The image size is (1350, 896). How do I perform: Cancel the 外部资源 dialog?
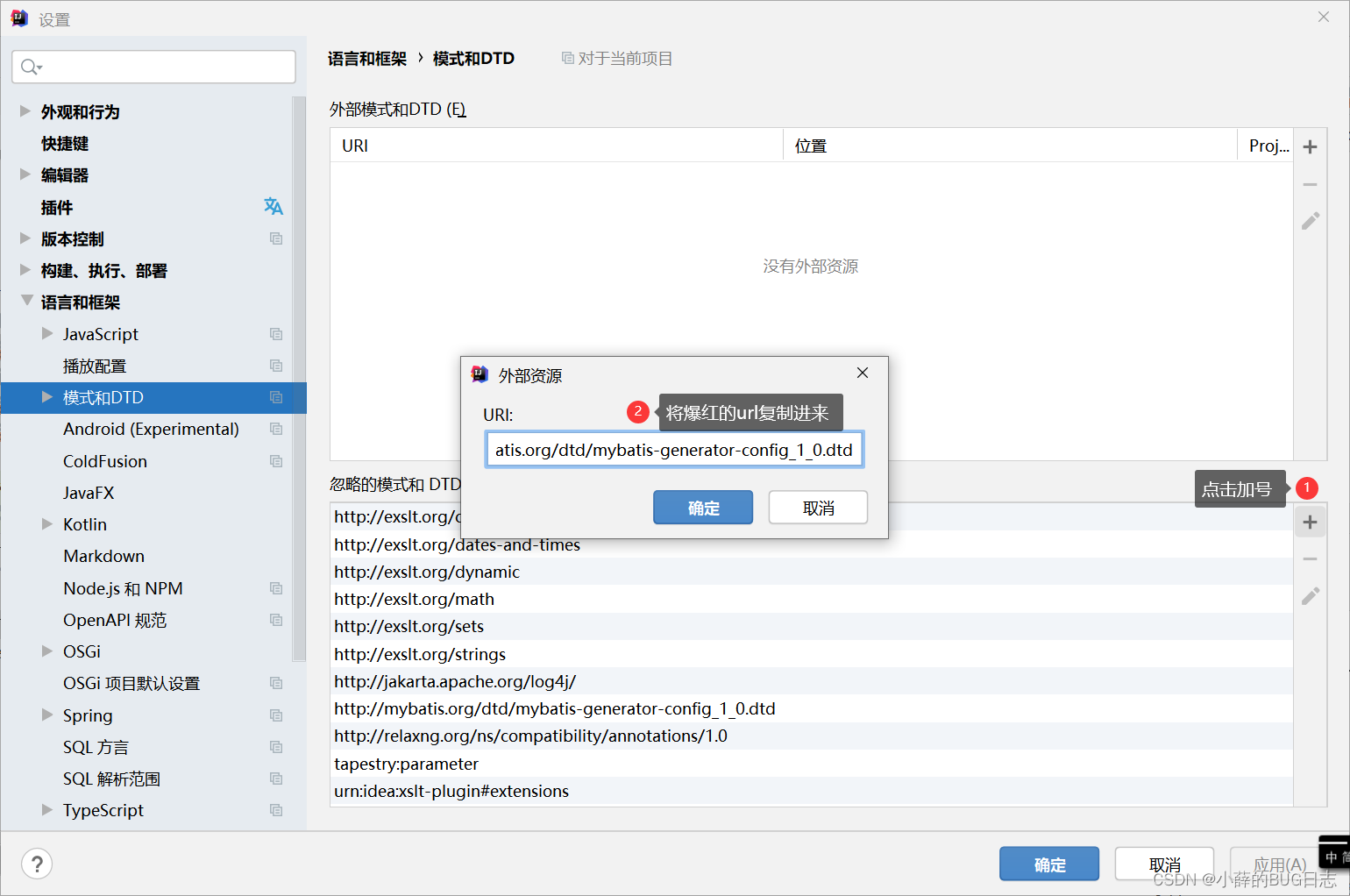click(x=818, y=508)
